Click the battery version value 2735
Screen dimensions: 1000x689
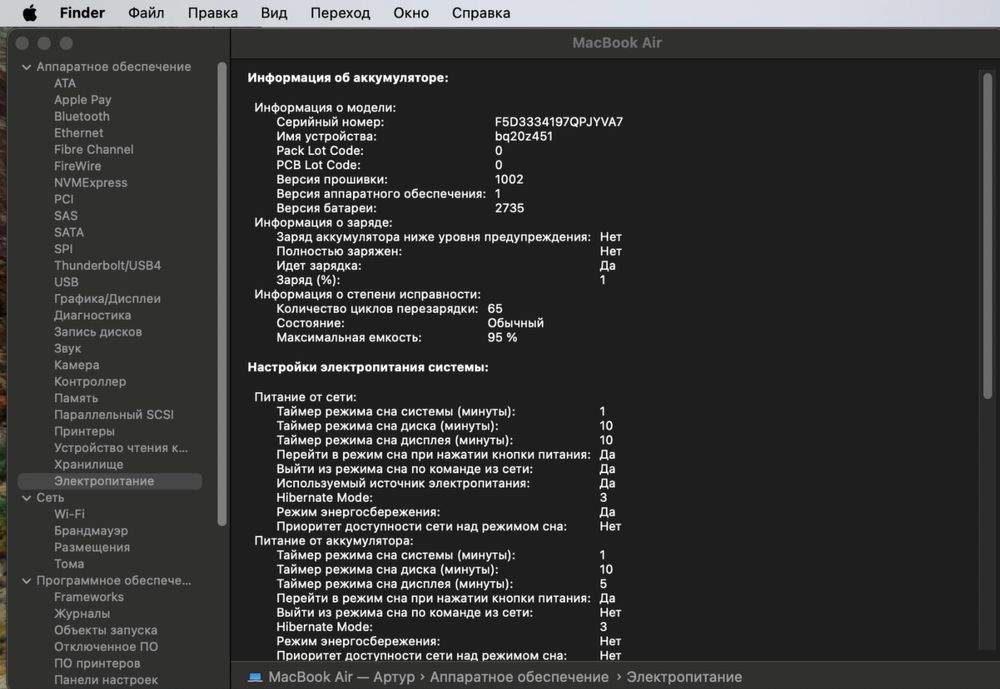click(x=509, y=208)
